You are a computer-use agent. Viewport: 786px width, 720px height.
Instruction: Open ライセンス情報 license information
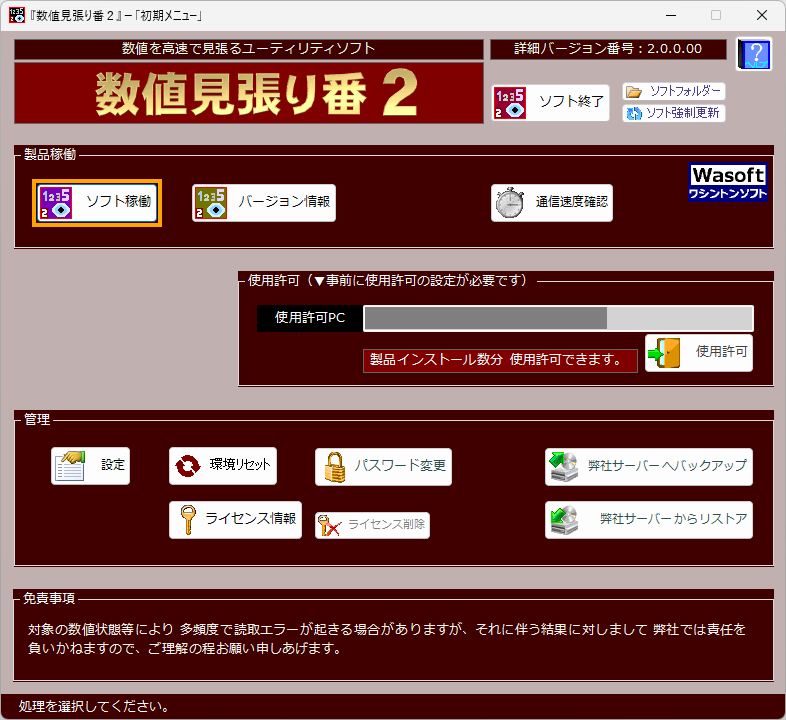235,520
